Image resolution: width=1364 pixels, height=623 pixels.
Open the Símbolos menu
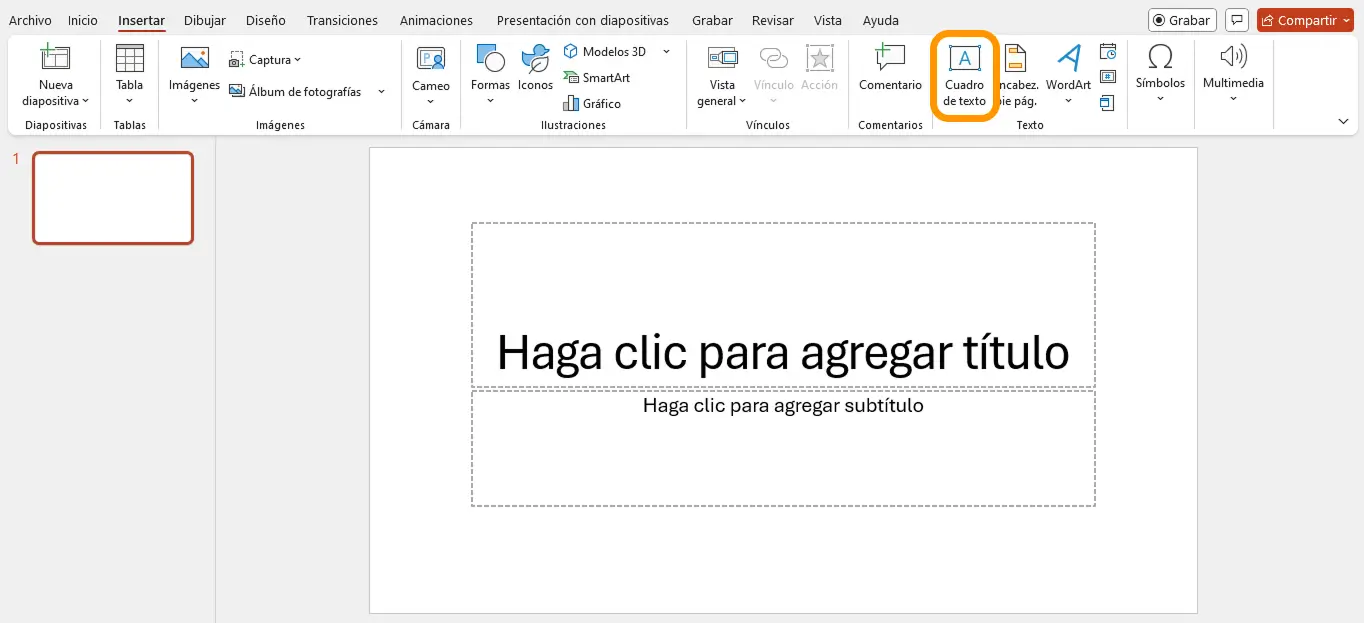pyautogui.click(x=1160, y=72)
